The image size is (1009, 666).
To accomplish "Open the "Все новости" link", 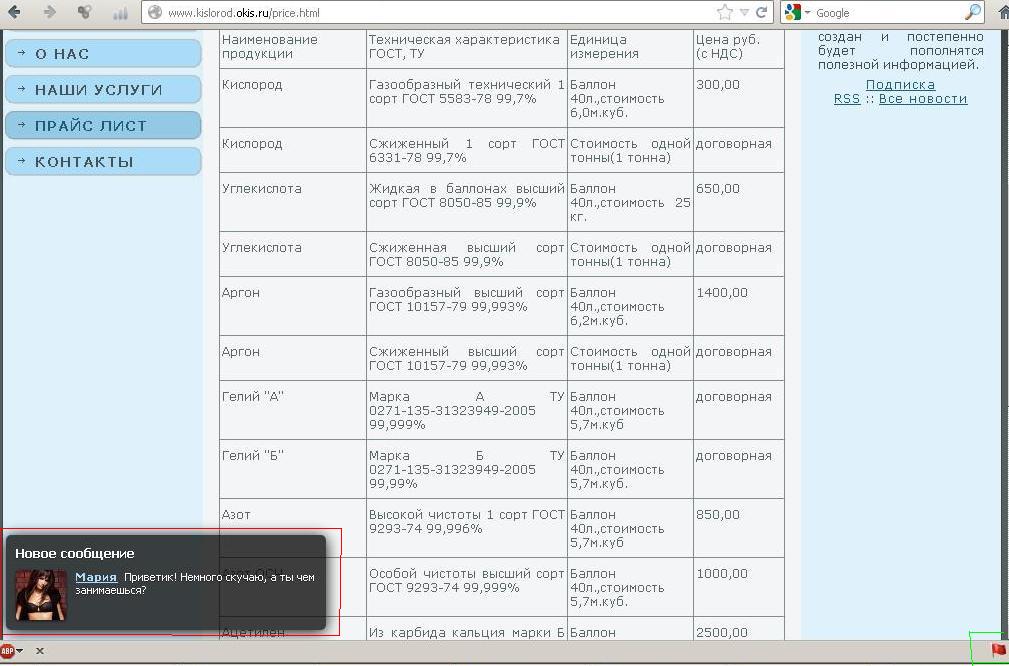I will pos(922,99).
